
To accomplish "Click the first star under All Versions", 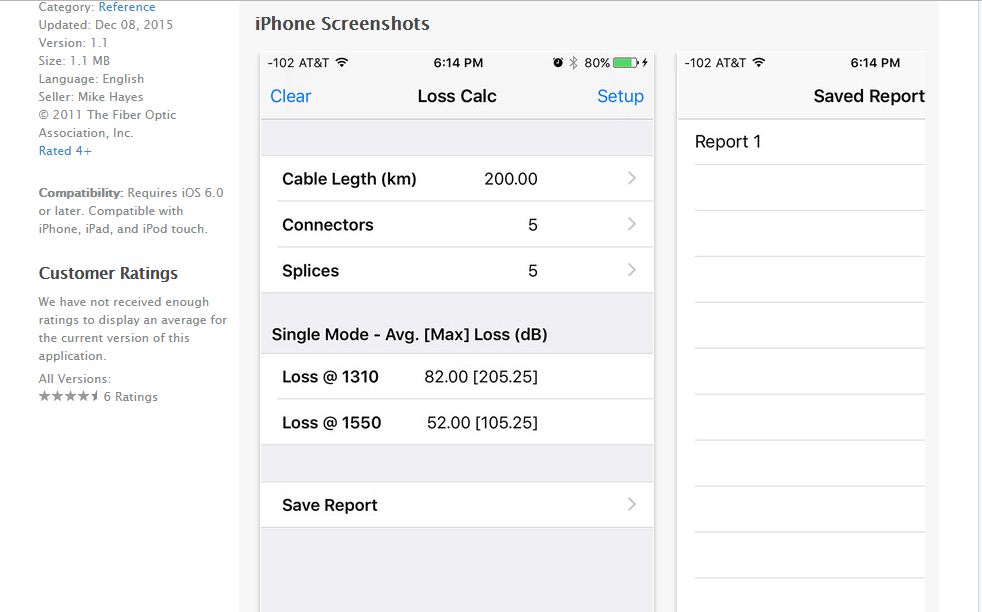I will coord(44,396).
